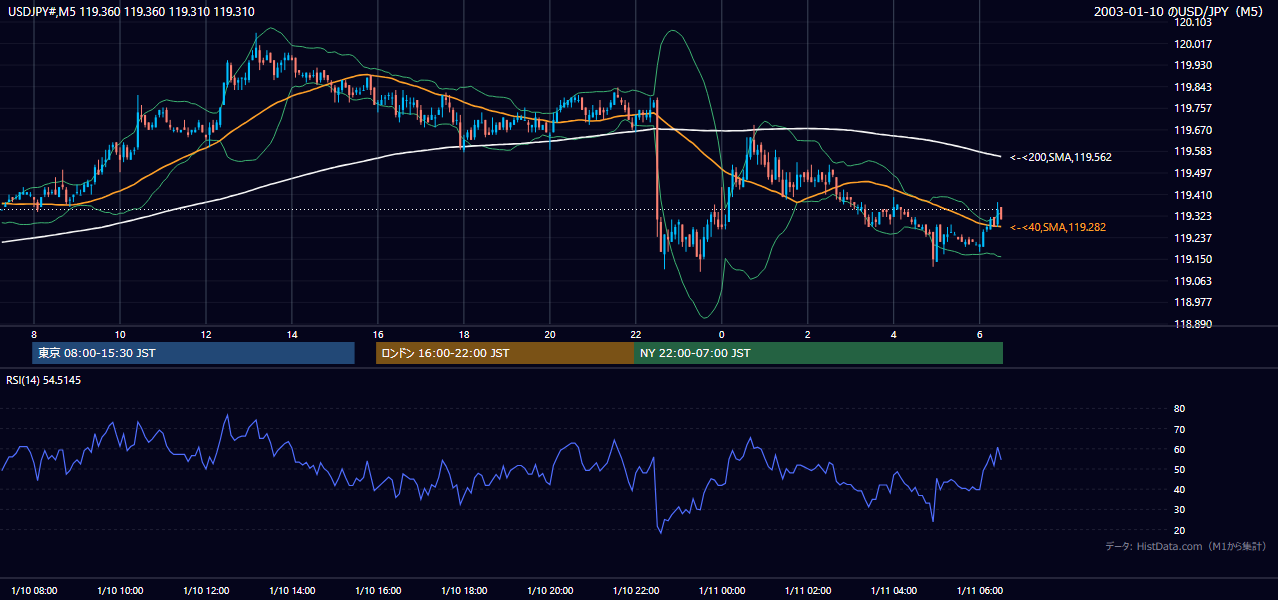
Task: Select the NY 22:00-07:00 JST session bar
Action: [x=818, y=353]
